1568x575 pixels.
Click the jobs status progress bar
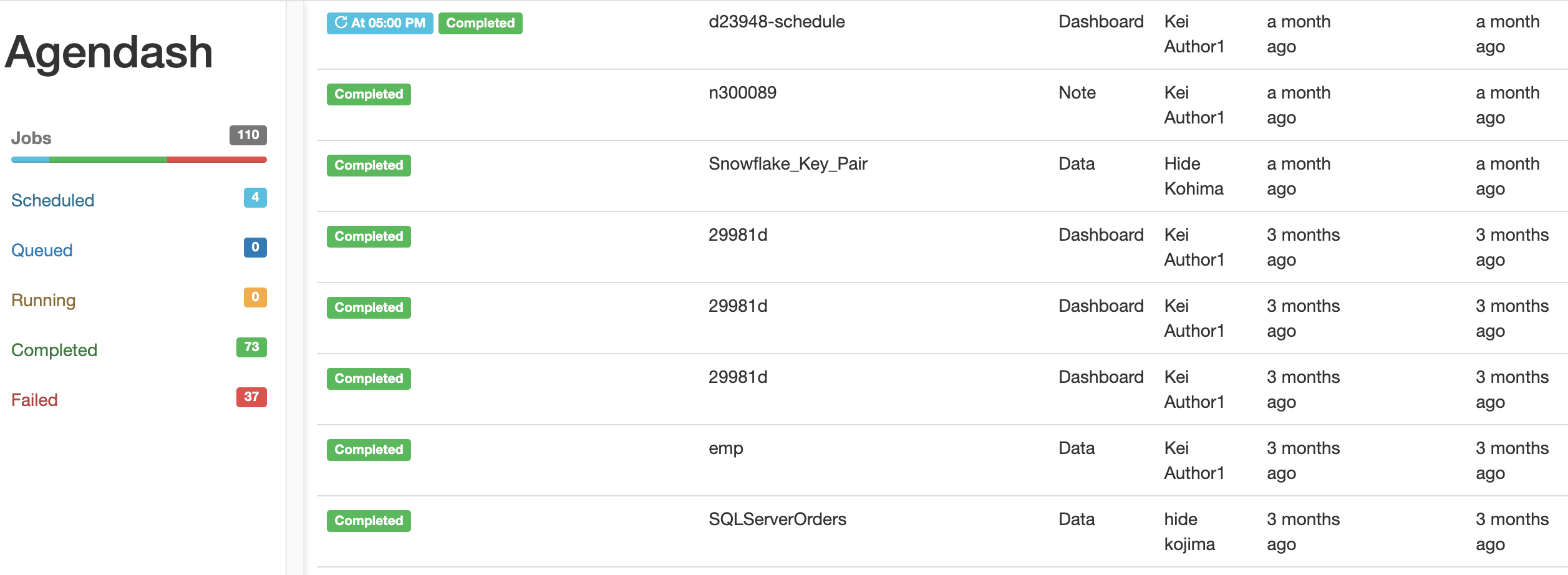139,160
